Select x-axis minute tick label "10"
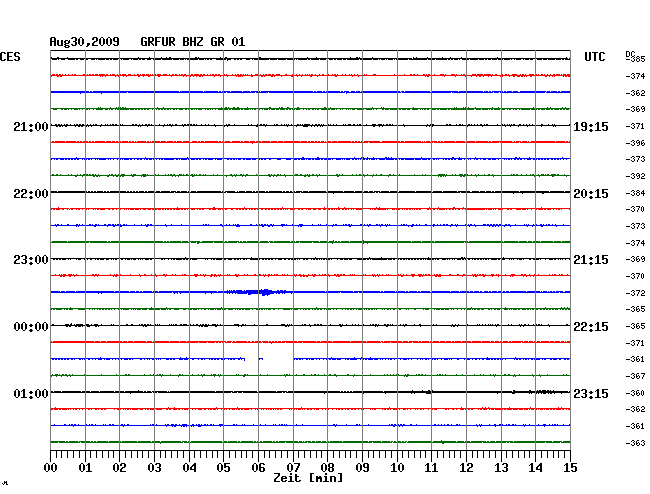Image resolution: width=650 pixels, height=494 pixels. click(x=397, y=468)
